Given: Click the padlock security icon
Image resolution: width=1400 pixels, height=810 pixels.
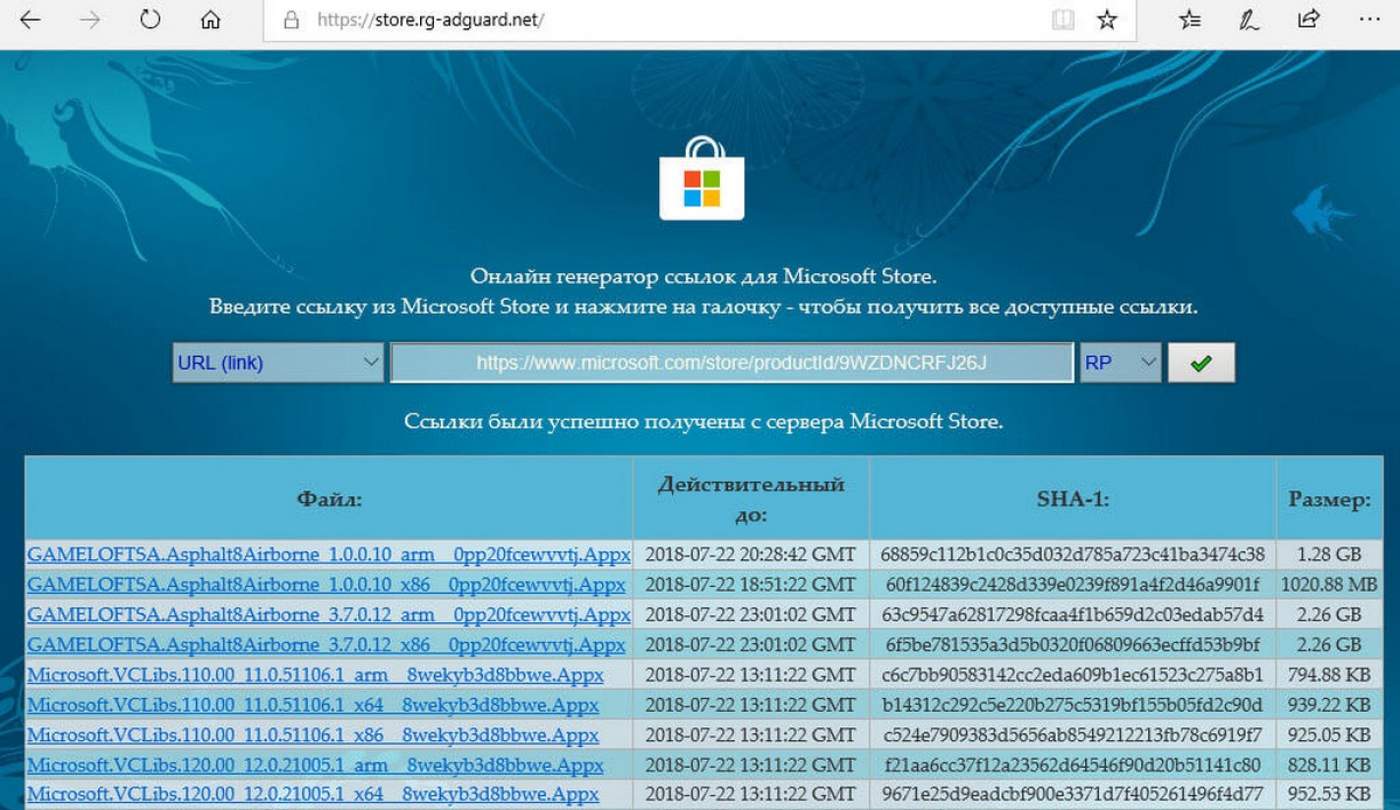Looking at the screenshot, I should [x=291, y=20].
